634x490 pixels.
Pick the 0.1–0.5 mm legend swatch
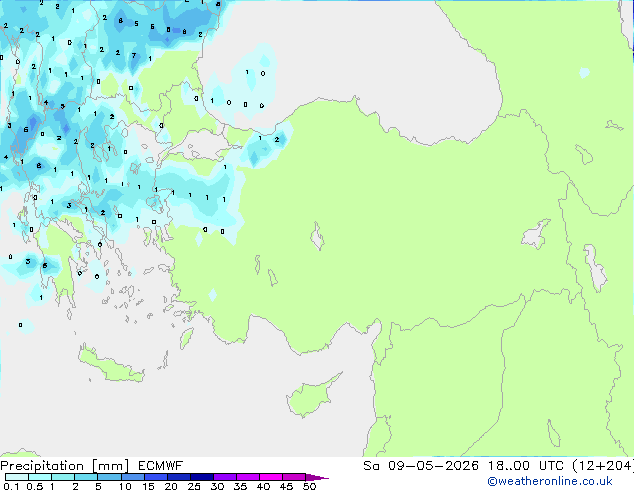pyautogui.click(x=17, y=477)
